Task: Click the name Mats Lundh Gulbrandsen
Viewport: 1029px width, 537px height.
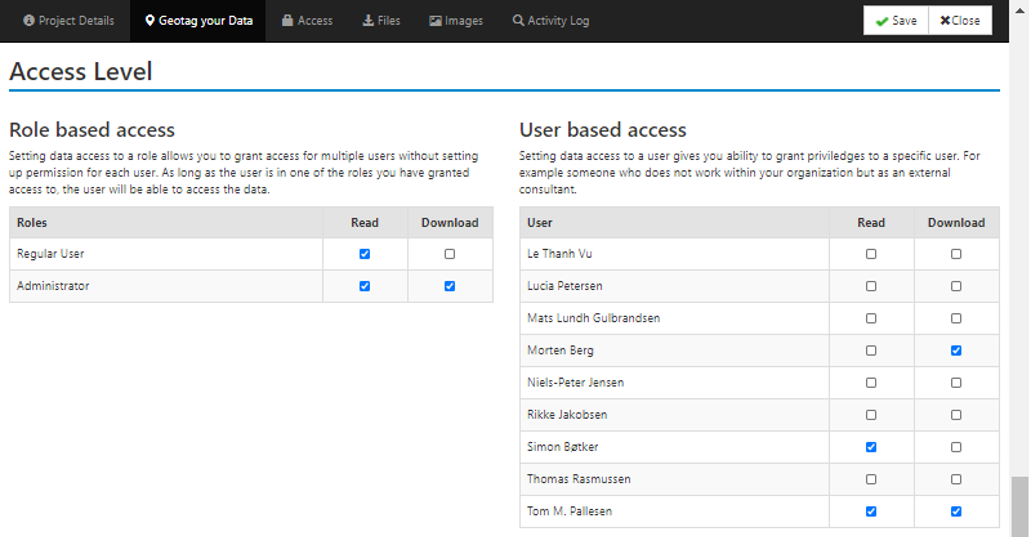Action: tap(594, 318)
